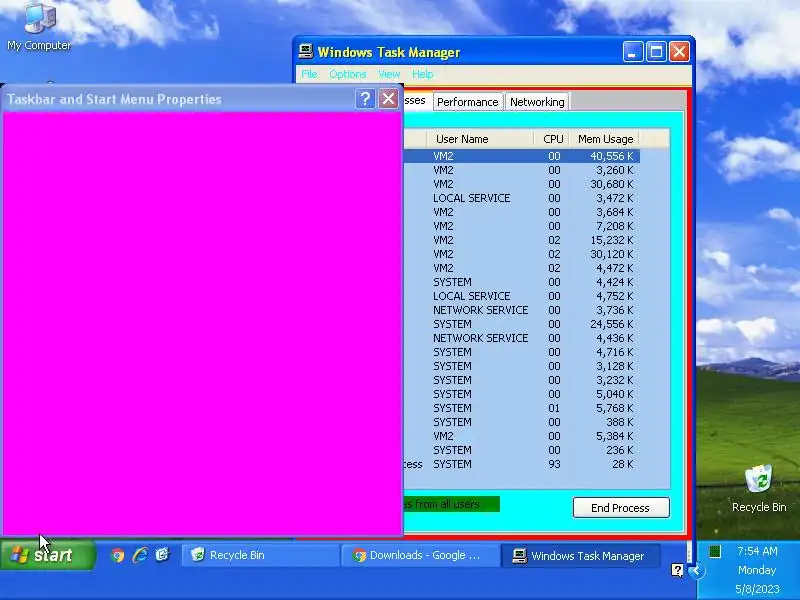The width and height of the screenshot is (800, 600).
Task: Sort processes by CPU column header
Action: click(x=552, y=139)
